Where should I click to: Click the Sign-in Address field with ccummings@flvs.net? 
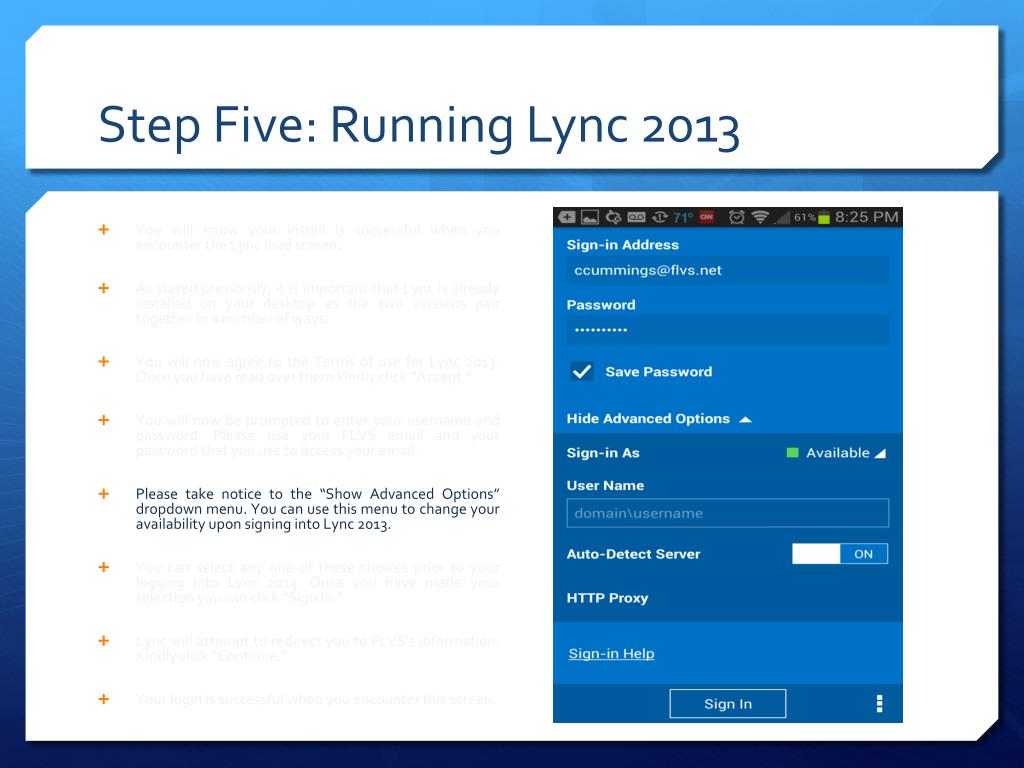[x=728, y=270]
